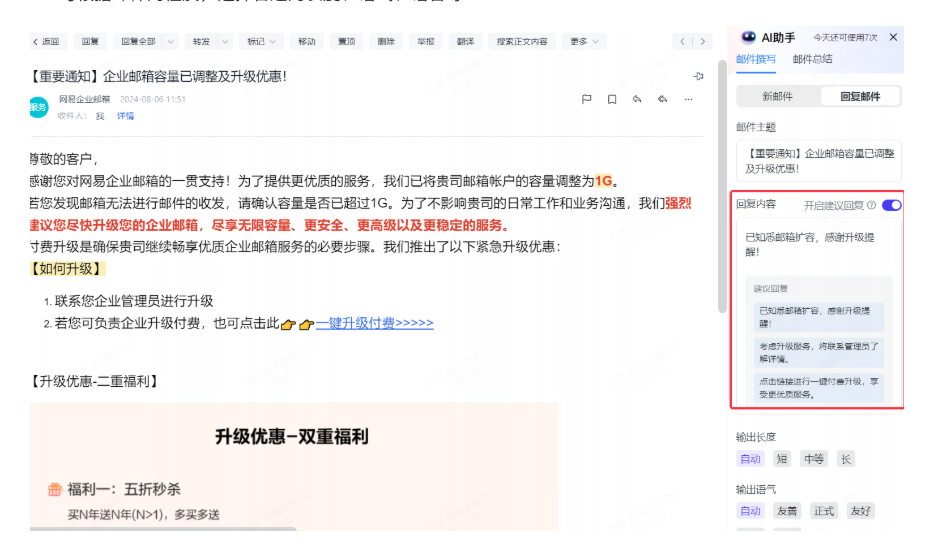This screenshot has height=545, width=935.
Task: Click the 转发 forward button
Action: click(201, 41)
